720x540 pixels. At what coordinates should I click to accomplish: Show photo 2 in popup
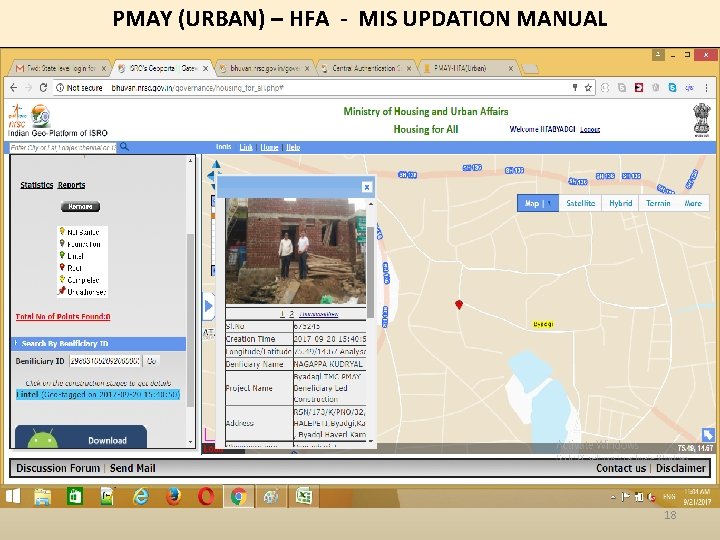[292, 314]
